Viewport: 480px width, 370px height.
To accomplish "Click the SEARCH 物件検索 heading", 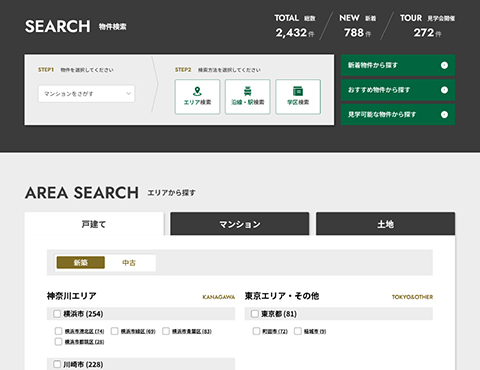I will pos(76,26).
